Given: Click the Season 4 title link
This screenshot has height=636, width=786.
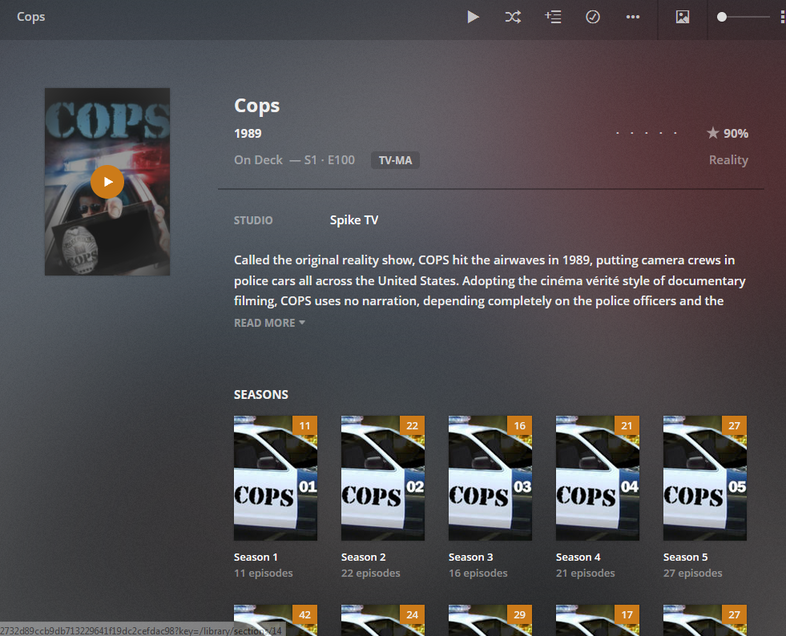Looking at the screenshot, I should tap(578, 557).
